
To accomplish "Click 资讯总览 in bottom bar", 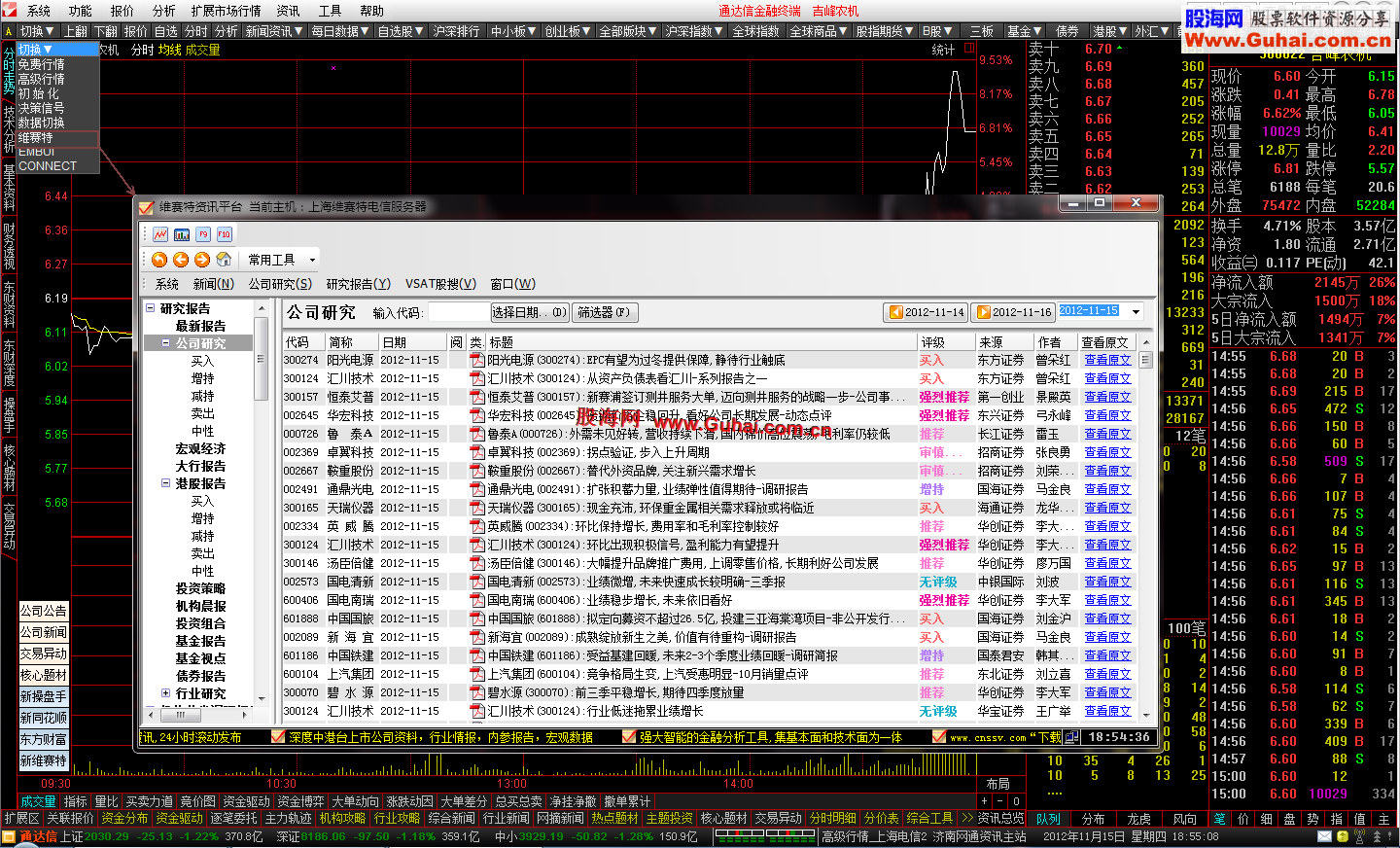I will pos(1000,819).
